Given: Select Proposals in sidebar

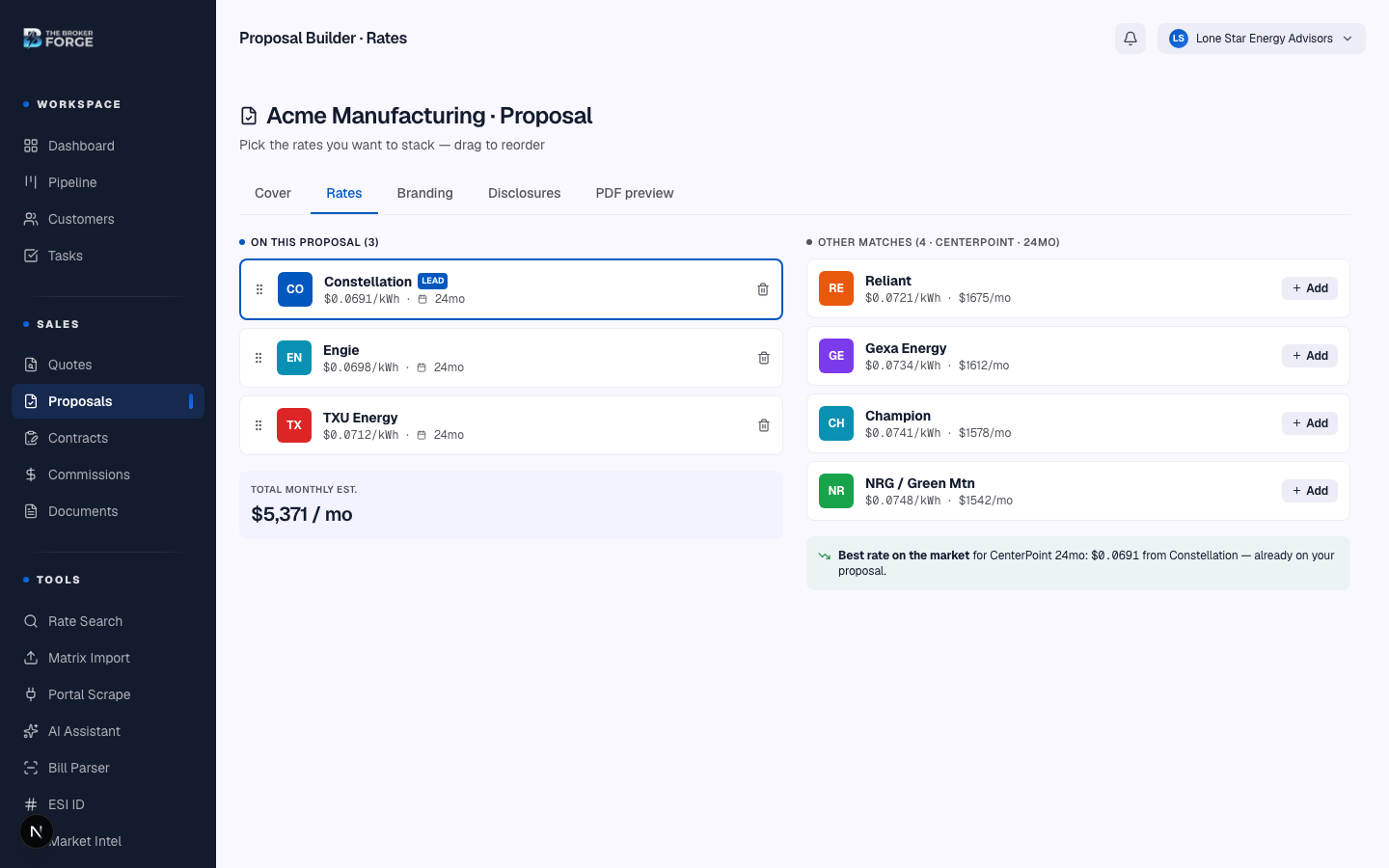Looking at the screenshot, I should [108, 401].
